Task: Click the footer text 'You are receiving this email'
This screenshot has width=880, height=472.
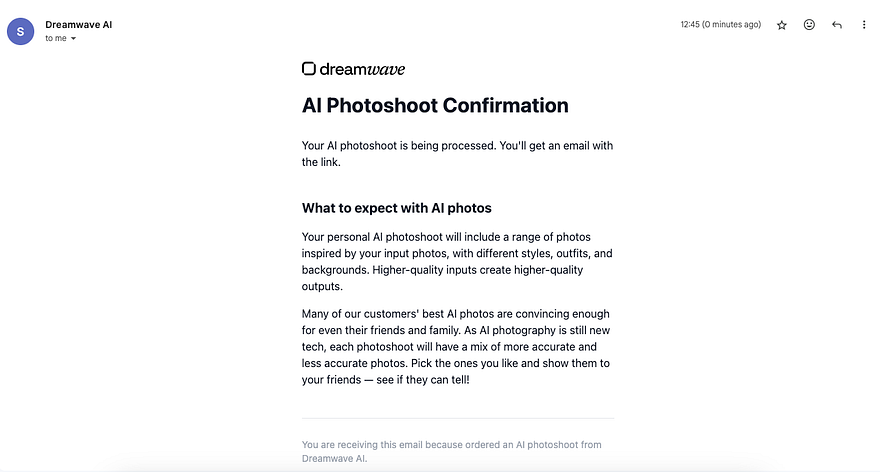Action: [x=451, y=451]
